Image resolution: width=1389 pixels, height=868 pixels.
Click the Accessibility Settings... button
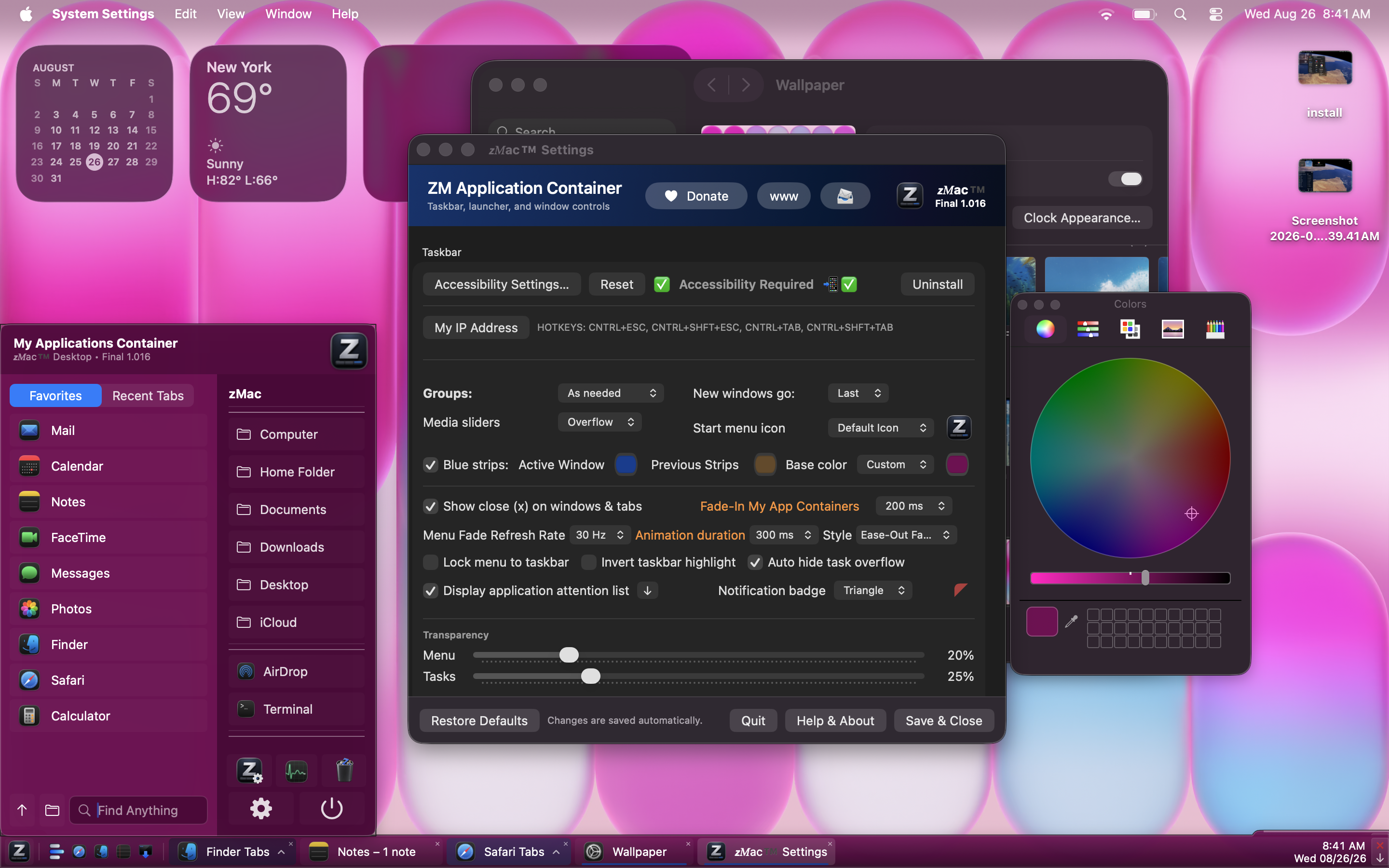pyautogui.click(x=502, y=284)
